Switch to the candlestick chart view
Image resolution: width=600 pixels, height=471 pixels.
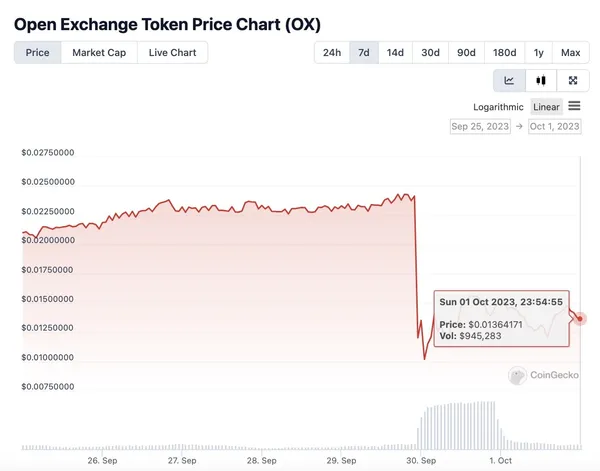pyautogui.click(x=541, y=81)
